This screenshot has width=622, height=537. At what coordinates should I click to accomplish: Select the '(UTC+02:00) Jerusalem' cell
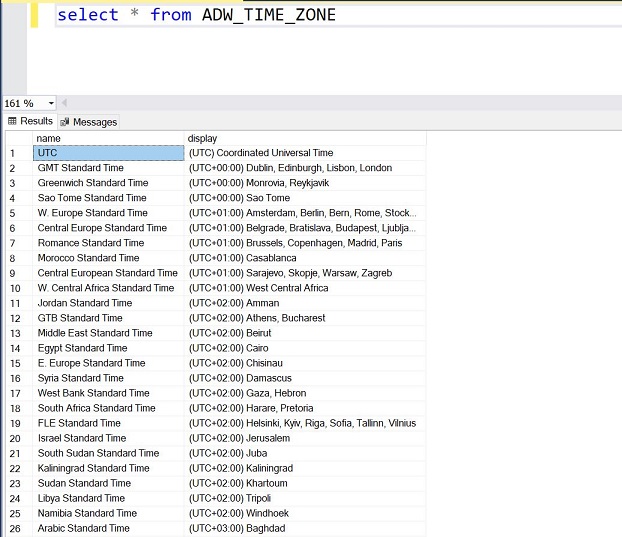(x=305, y=438)
